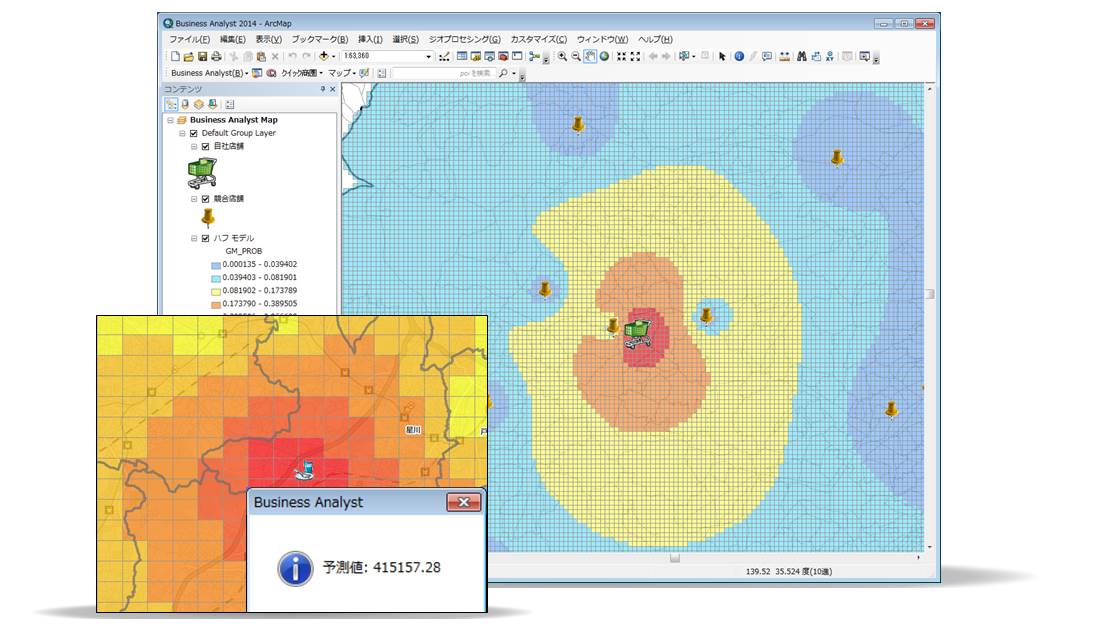The width and height of the screenshot is (1095, 637).
Task: Click the yellow pushpin symbol in legend
Action: click(207, 218)
